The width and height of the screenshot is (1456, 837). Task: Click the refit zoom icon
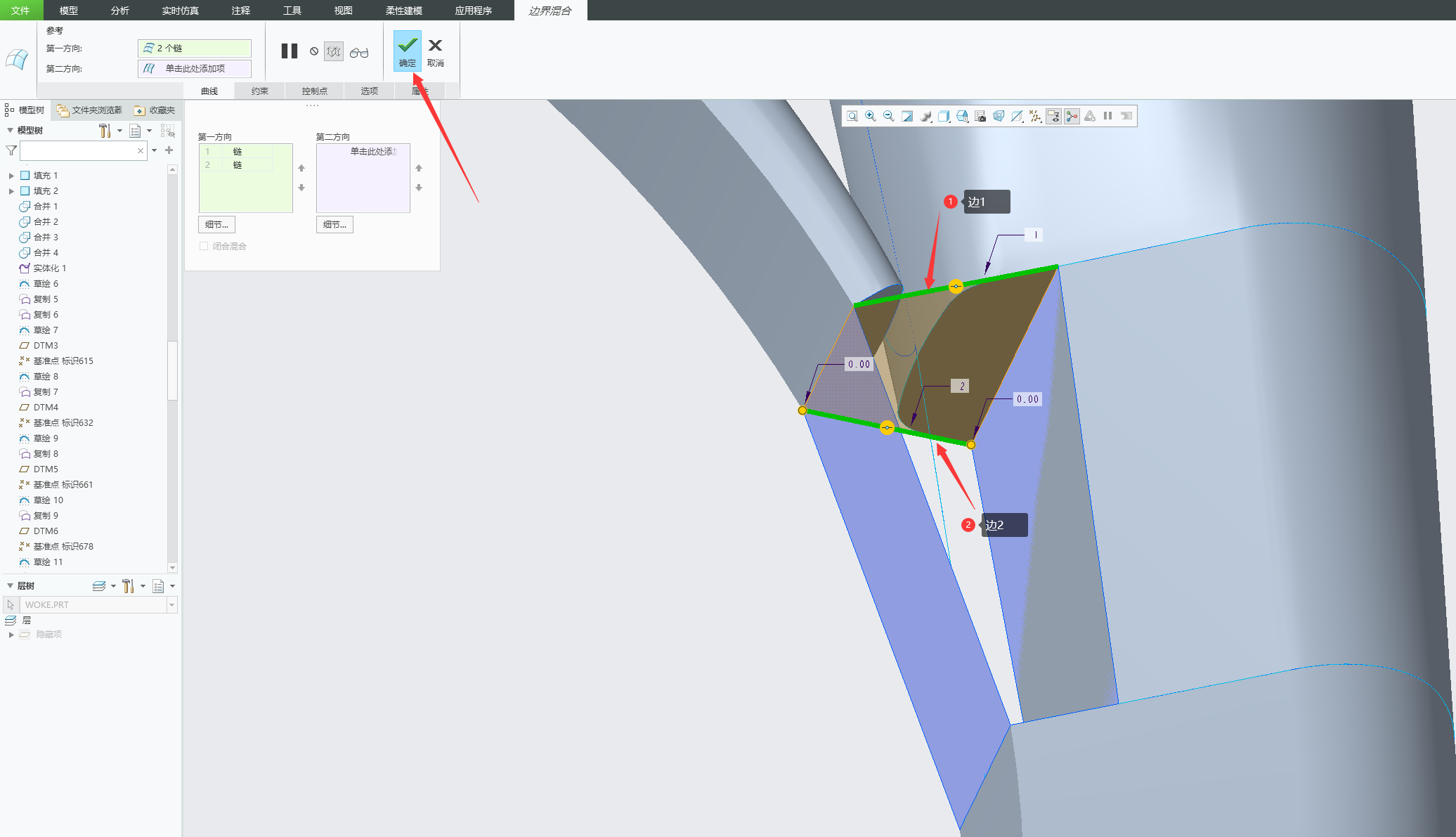click(x=852, y=116)
